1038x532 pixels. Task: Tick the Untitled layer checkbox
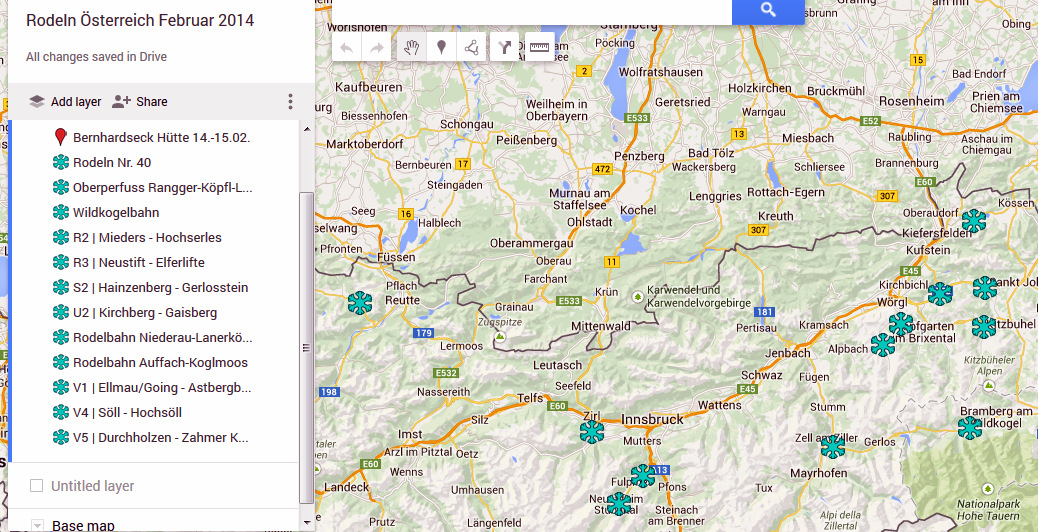coord(36,486)
